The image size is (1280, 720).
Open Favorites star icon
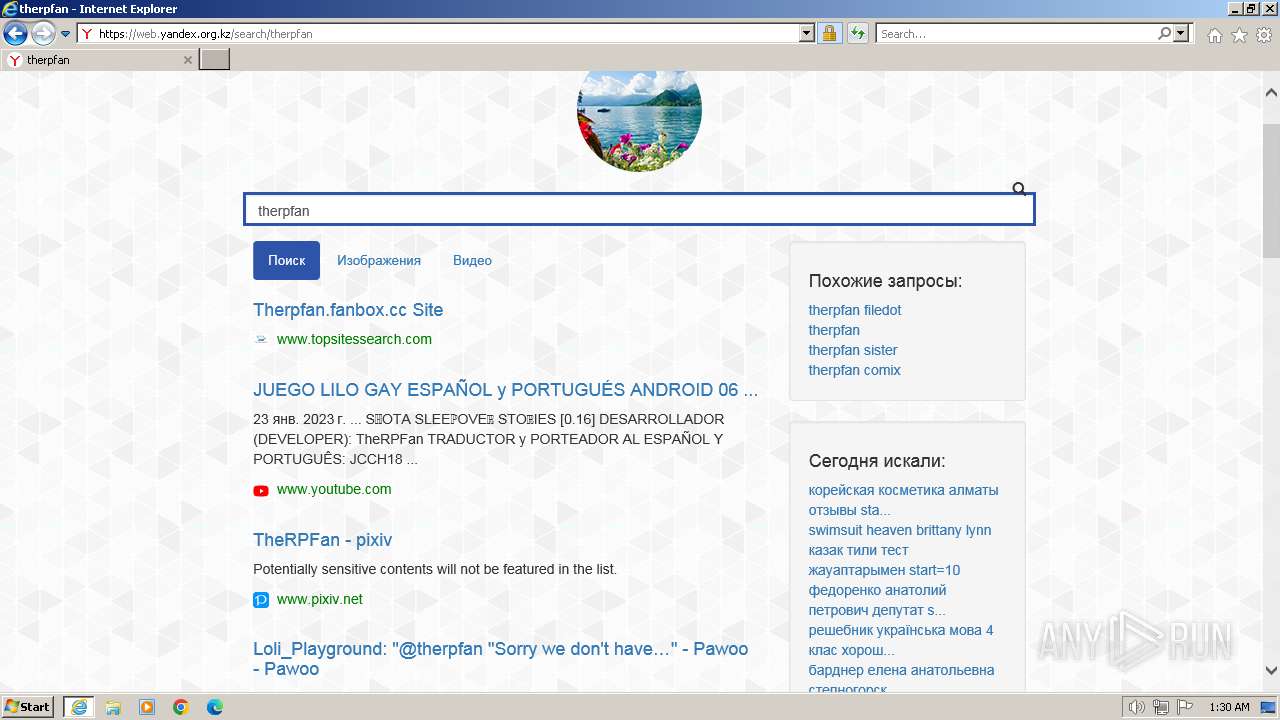coord(1239,35)
